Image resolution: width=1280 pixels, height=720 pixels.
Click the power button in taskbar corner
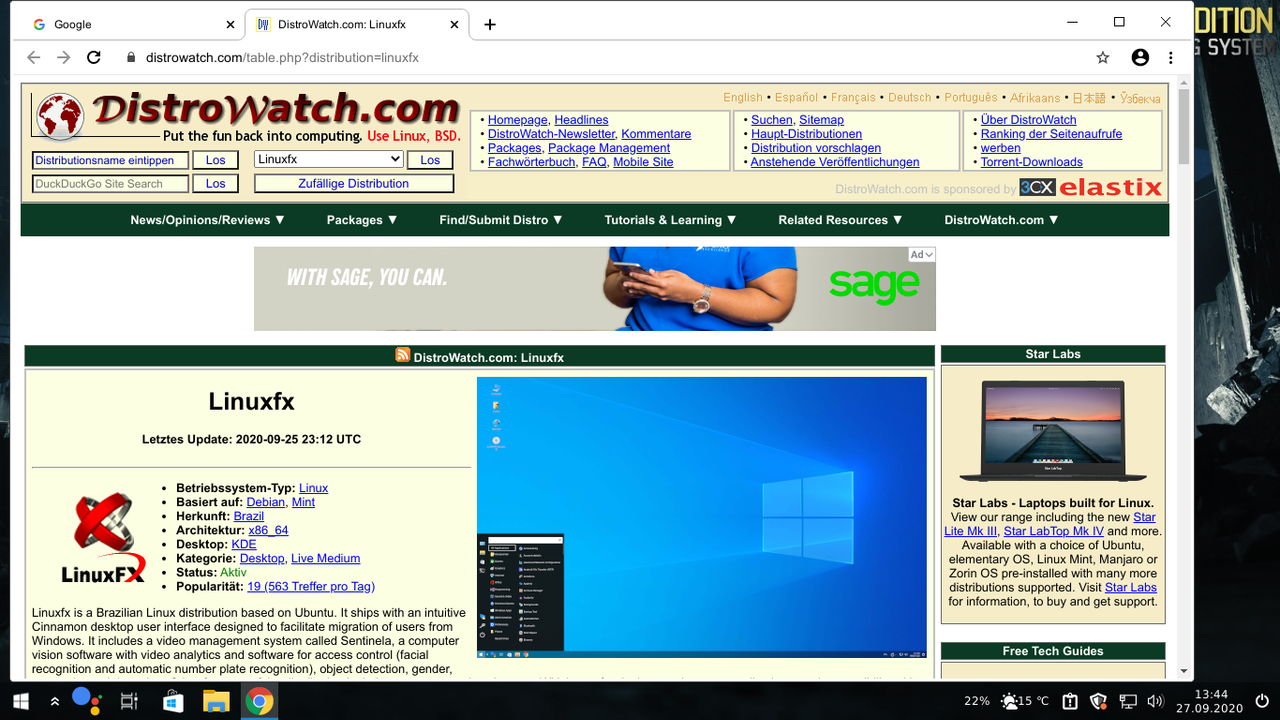tap(1261, 701)
